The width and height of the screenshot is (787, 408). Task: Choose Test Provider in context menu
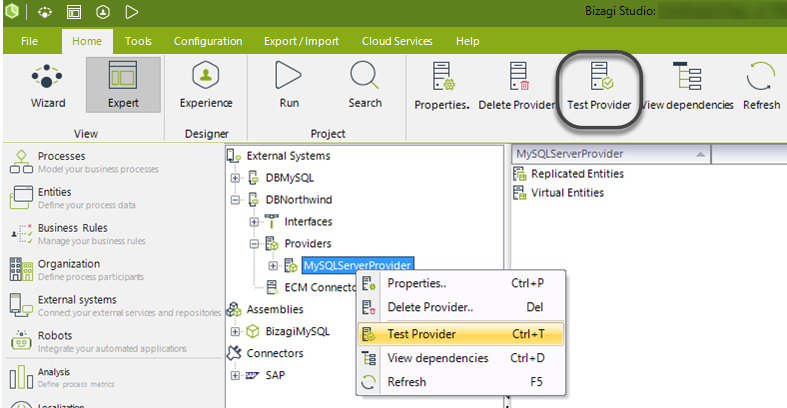(462, 334)
